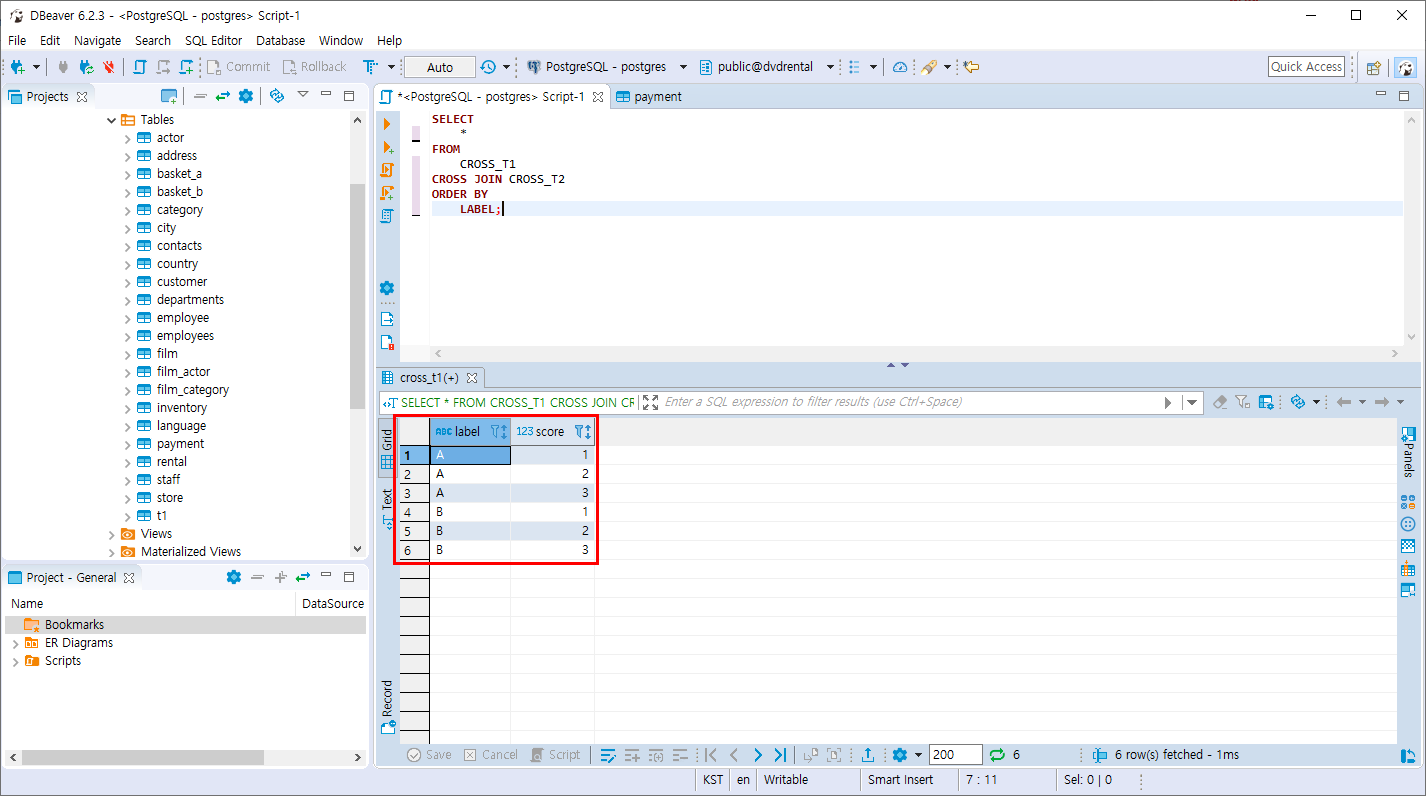Click the bottom-left horizontal scrollbar

coord(142,758)
